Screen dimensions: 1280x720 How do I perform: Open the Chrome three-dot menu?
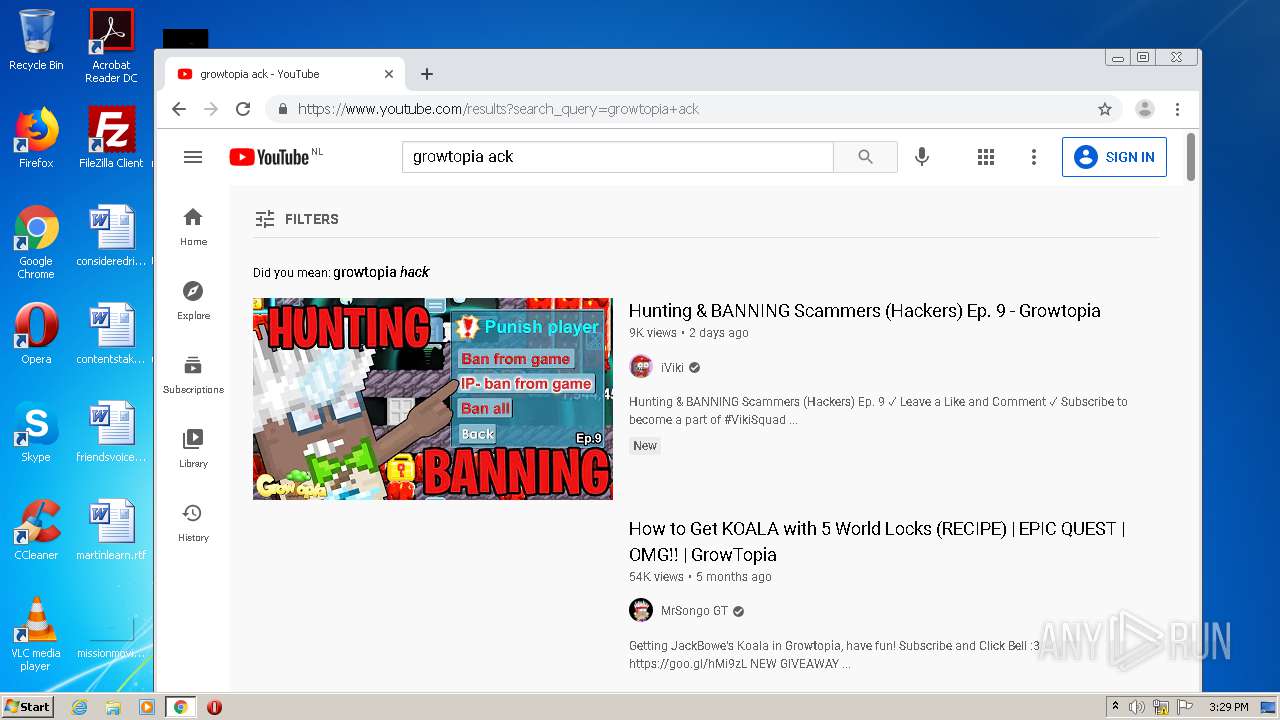click(x=1177, y=109)
